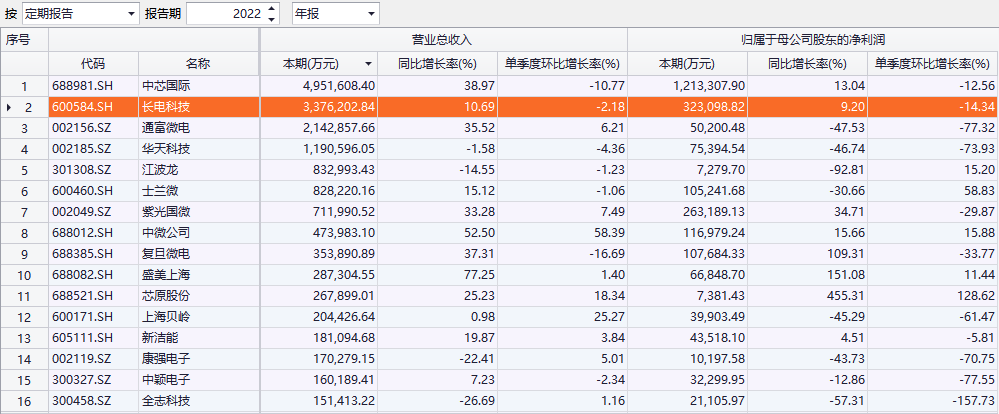The height and width of the screenshot is (414, 999).
Task: Sort by the 代码 column header
Action: (x=93, y=64)
